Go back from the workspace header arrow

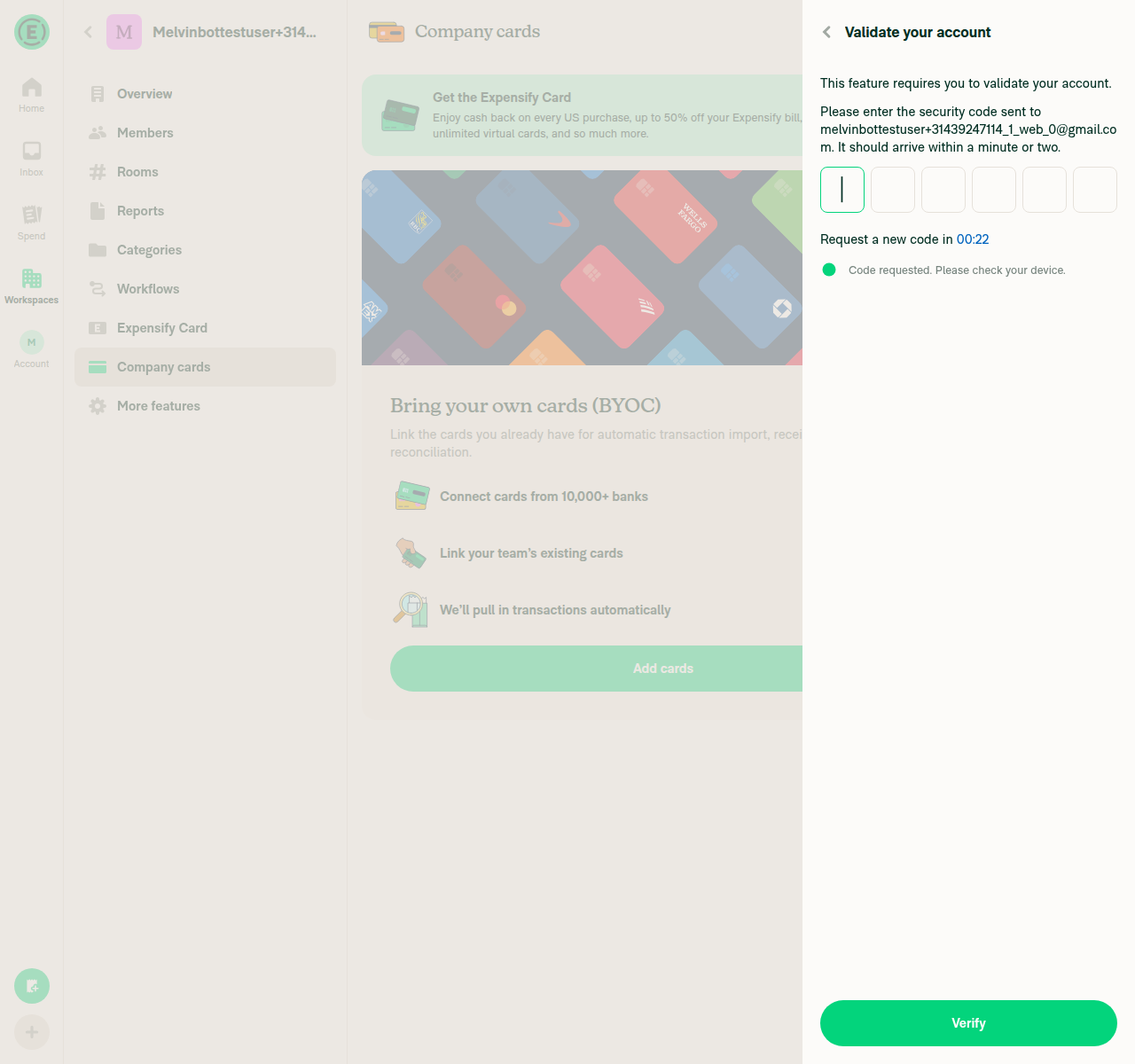(x=88, y=32)
